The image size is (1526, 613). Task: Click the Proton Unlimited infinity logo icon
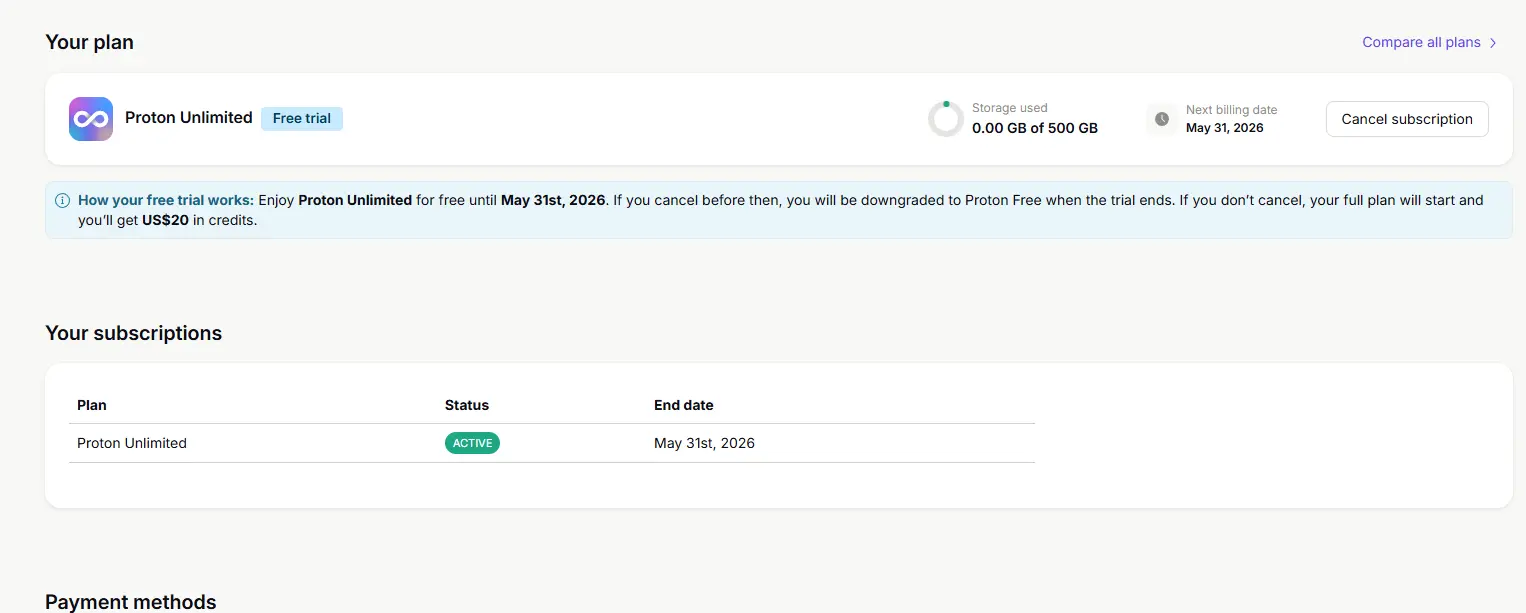point(91,119)
